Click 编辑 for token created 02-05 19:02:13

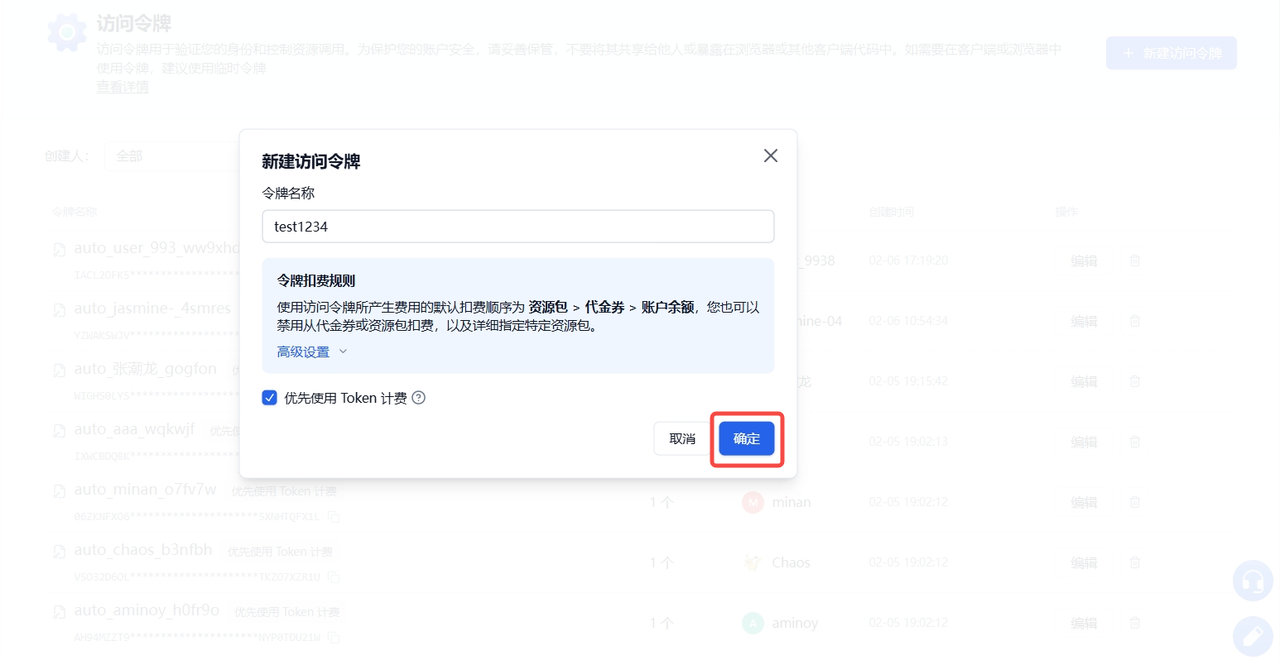(x=1084, y=442)
